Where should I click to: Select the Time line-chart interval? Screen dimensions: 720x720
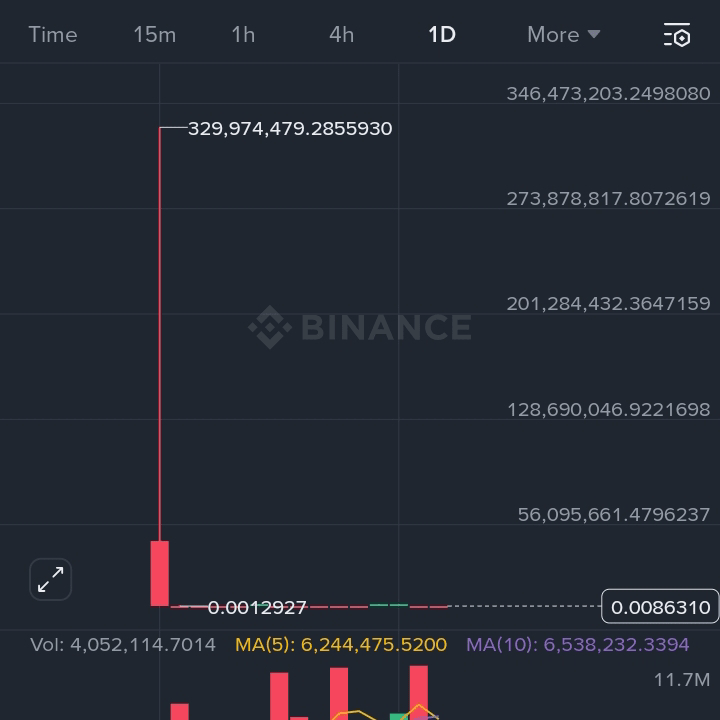pos(53,35)
